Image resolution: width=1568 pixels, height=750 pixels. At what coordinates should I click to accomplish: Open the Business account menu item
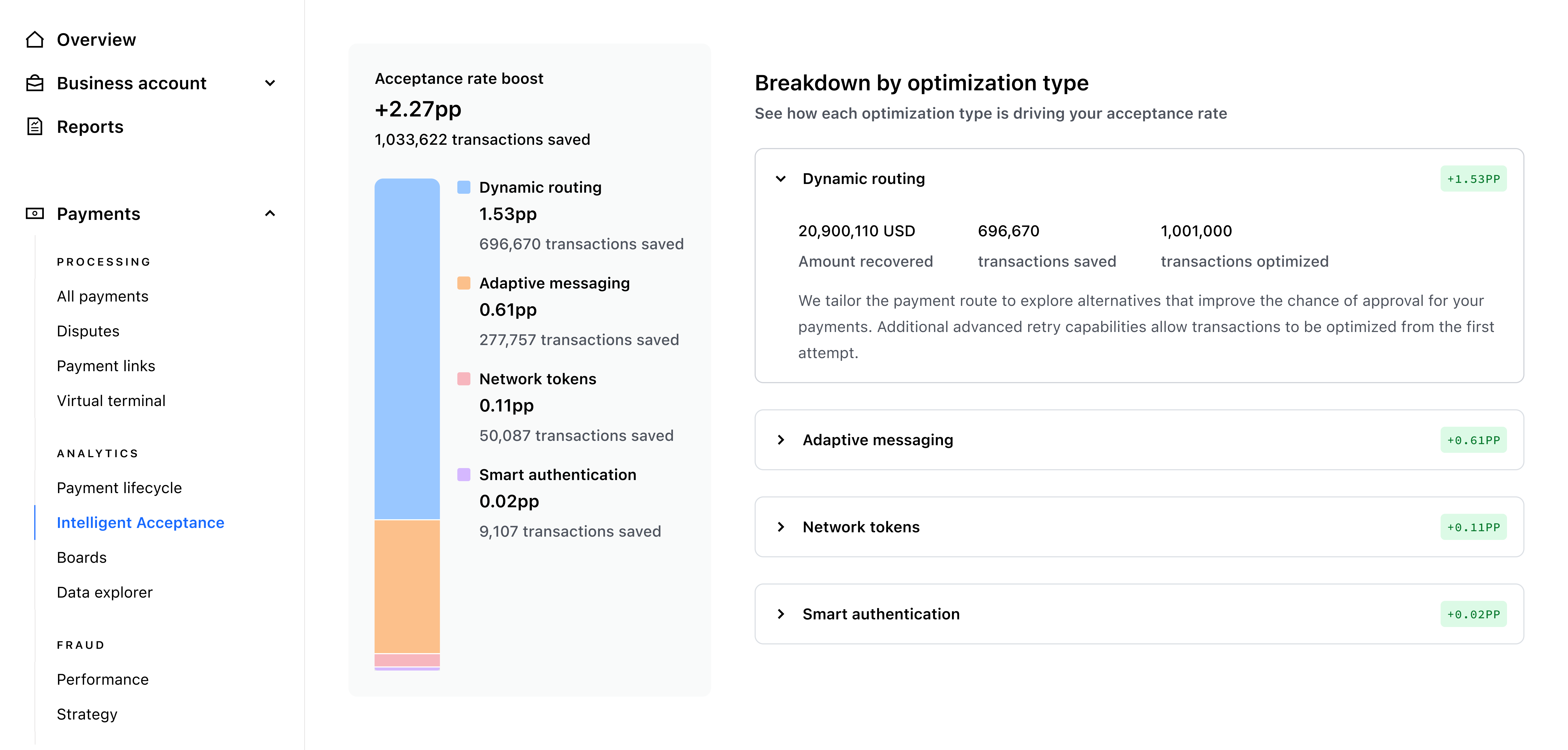pos(131,83)
